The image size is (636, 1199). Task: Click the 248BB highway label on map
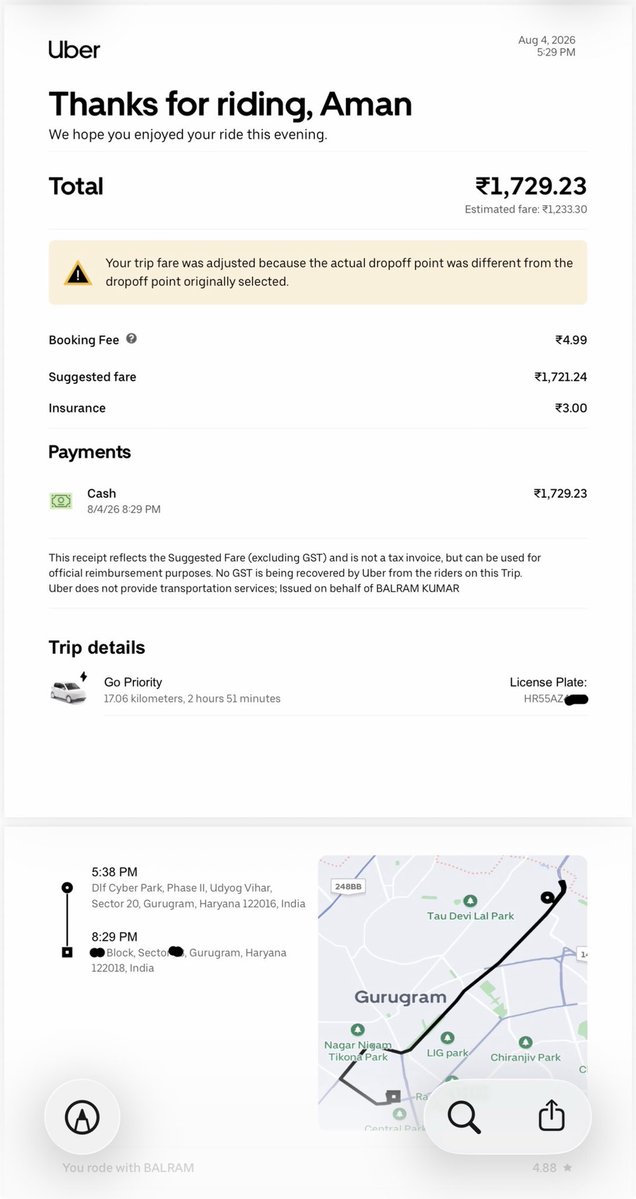click(x=347, y=886)
